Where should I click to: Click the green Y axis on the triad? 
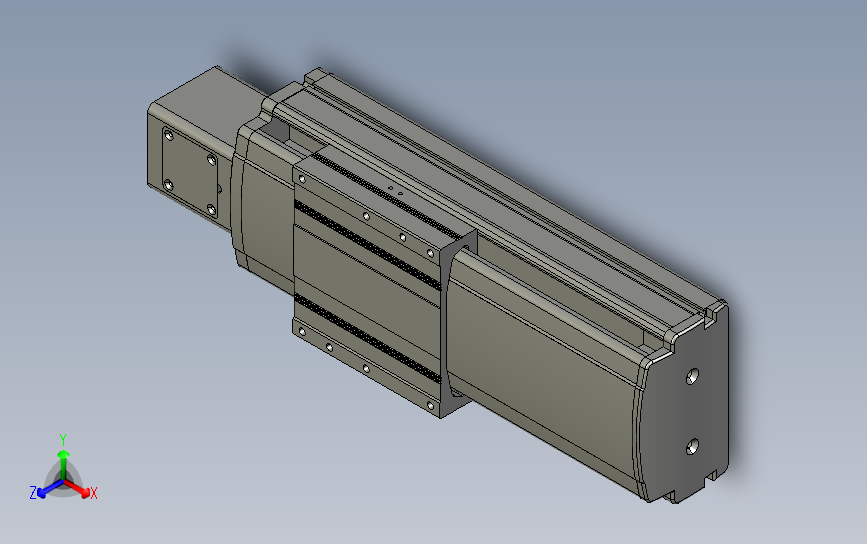click(64, 465)
